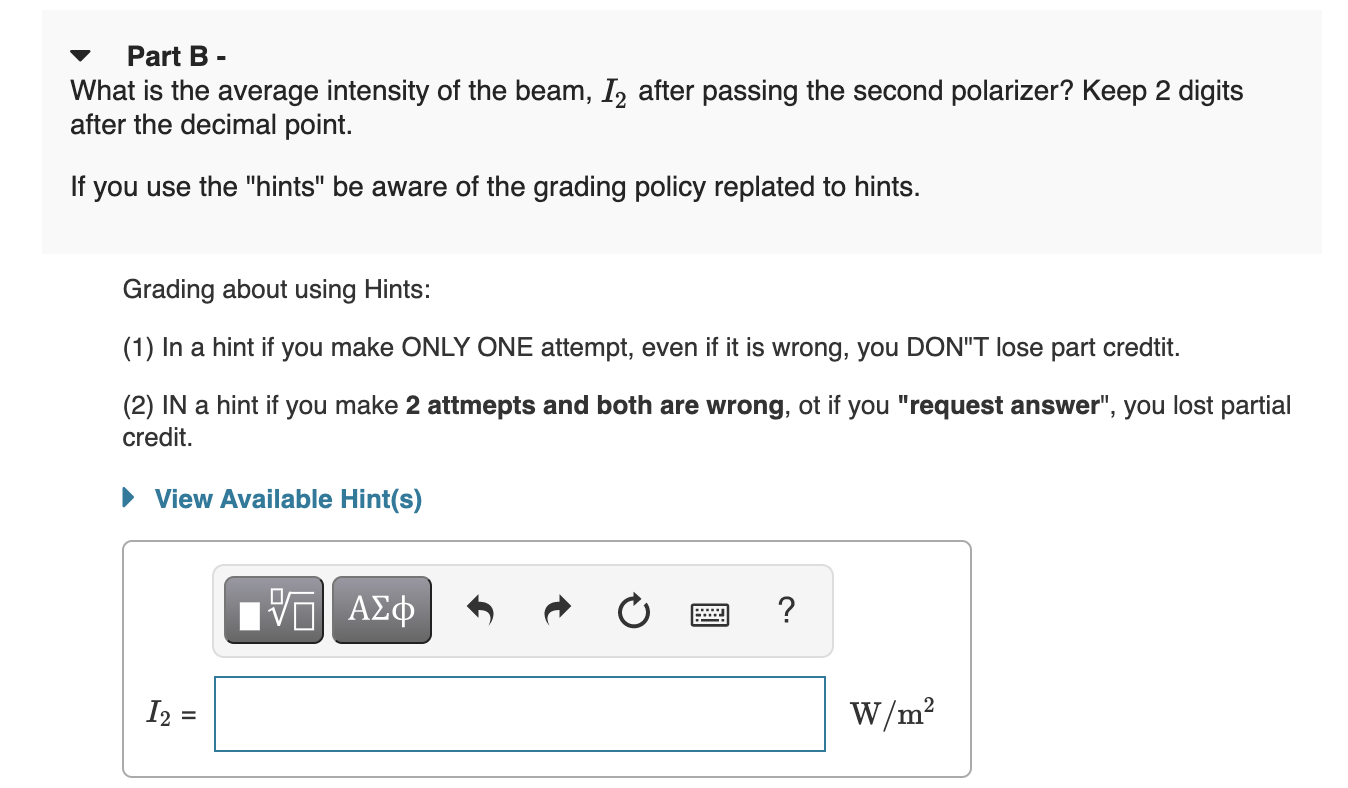Click the bold "2 attmepts and both are wrong" text
The width and height of the screenshot is (1348, 788).
click(x=595, y=406)
